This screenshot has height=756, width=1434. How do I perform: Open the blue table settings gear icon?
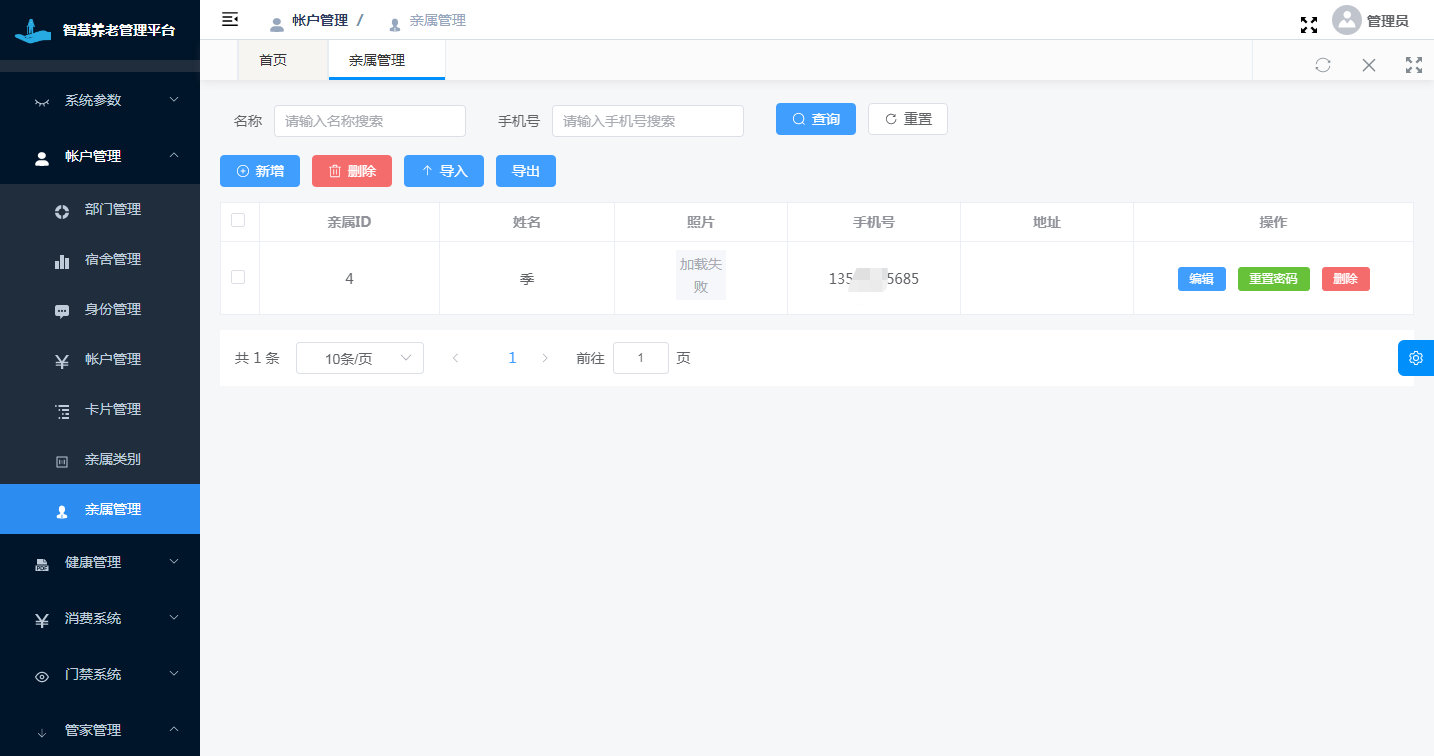(x=1415, y=357)
